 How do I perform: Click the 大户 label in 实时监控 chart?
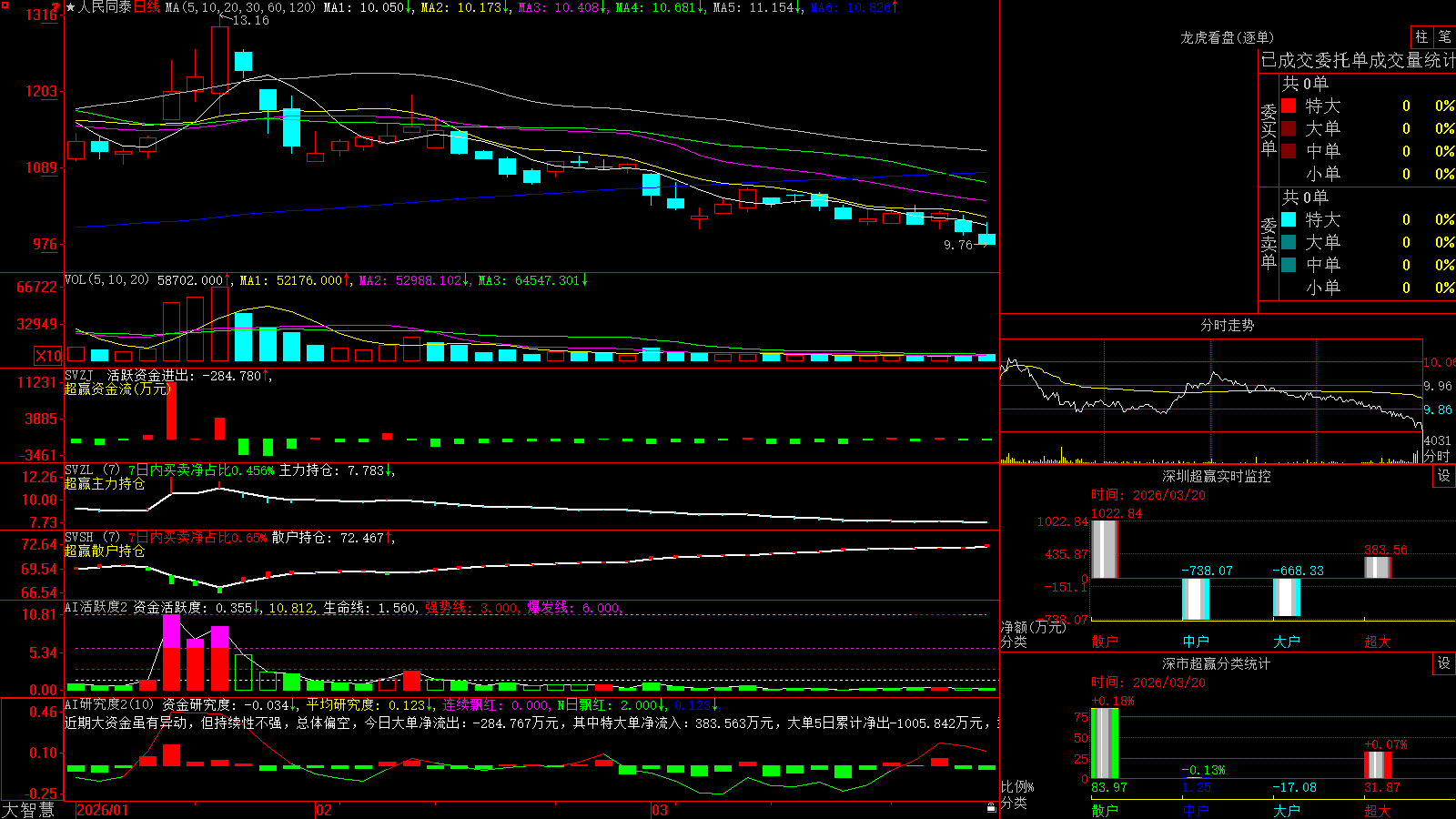coord(1287,642)
